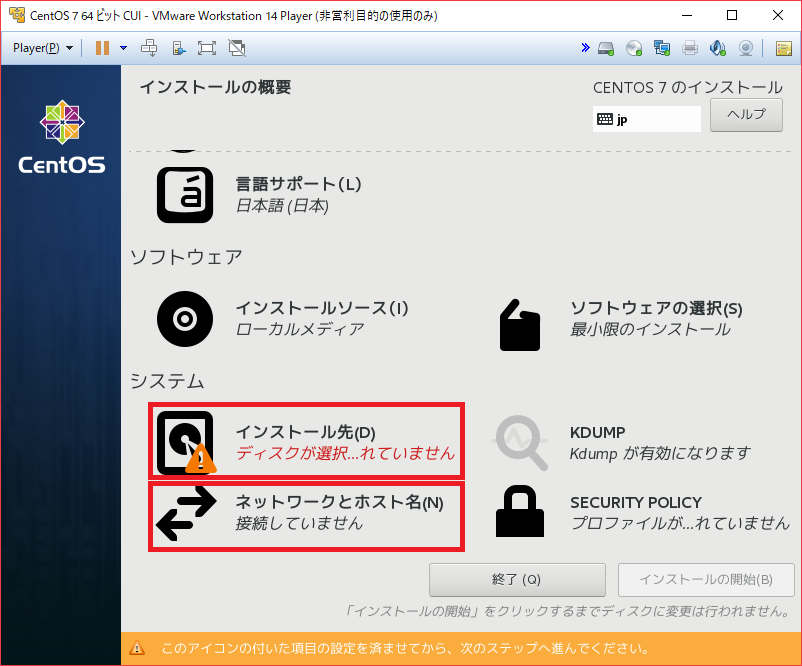Click the printer device icon
Image resolution: width=802 pixels, height=666 pixels.
(x=690, y=49)
